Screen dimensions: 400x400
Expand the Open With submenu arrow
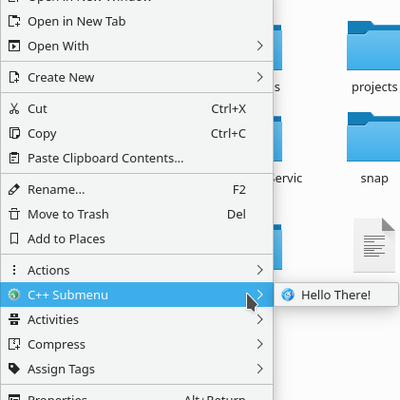coord(260,46)
